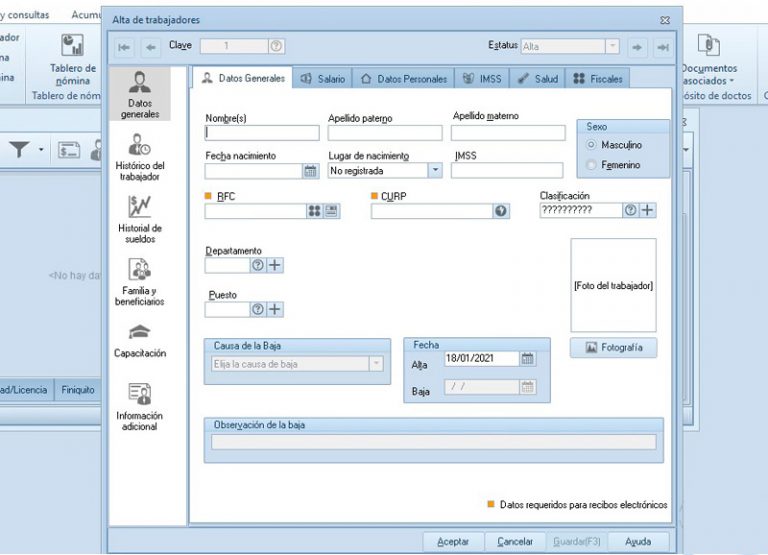Click the CURP help icon
Viewport: 768px width, 555px height.
(501, 211)
